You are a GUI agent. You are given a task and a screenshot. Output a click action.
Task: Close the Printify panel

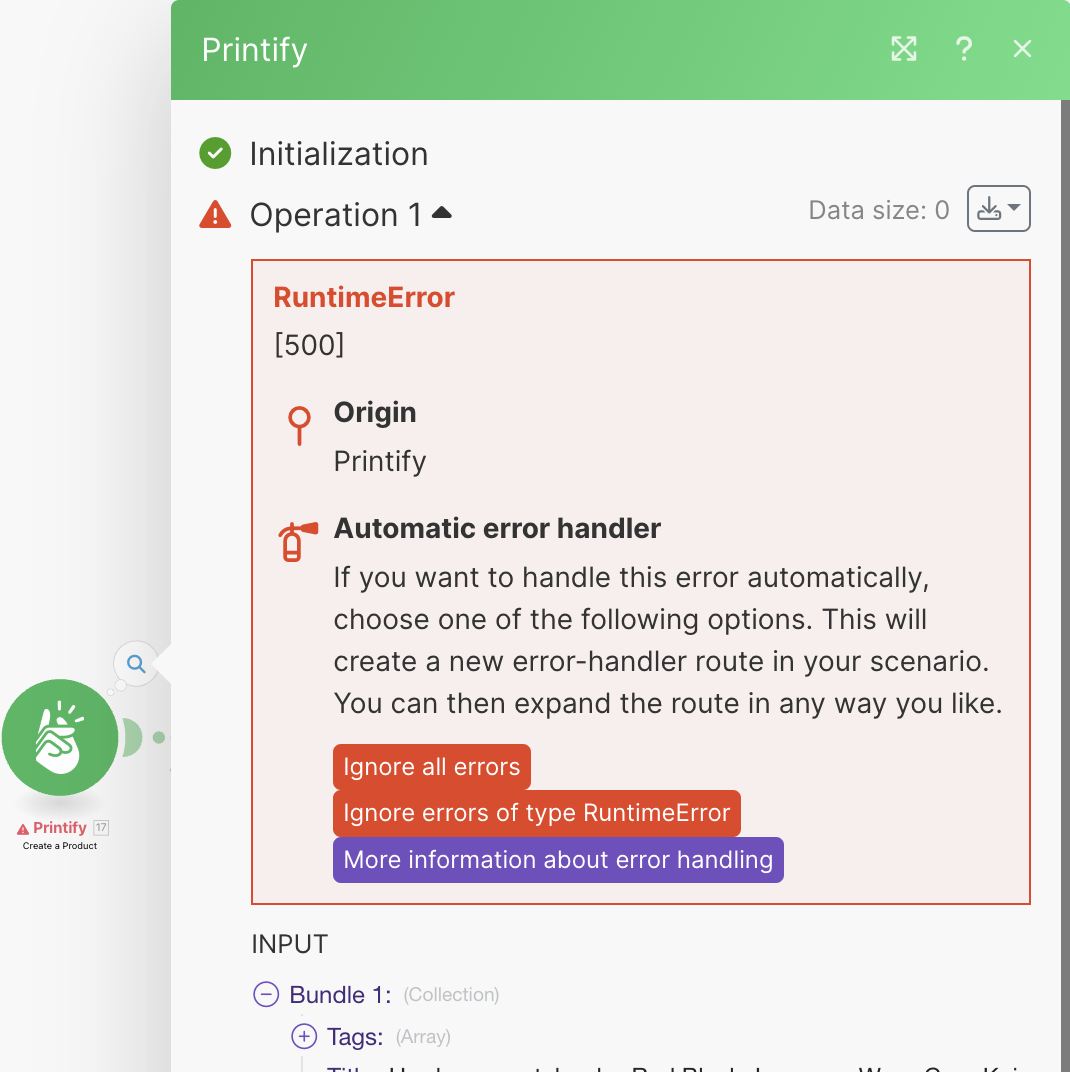pos(1022,49)
